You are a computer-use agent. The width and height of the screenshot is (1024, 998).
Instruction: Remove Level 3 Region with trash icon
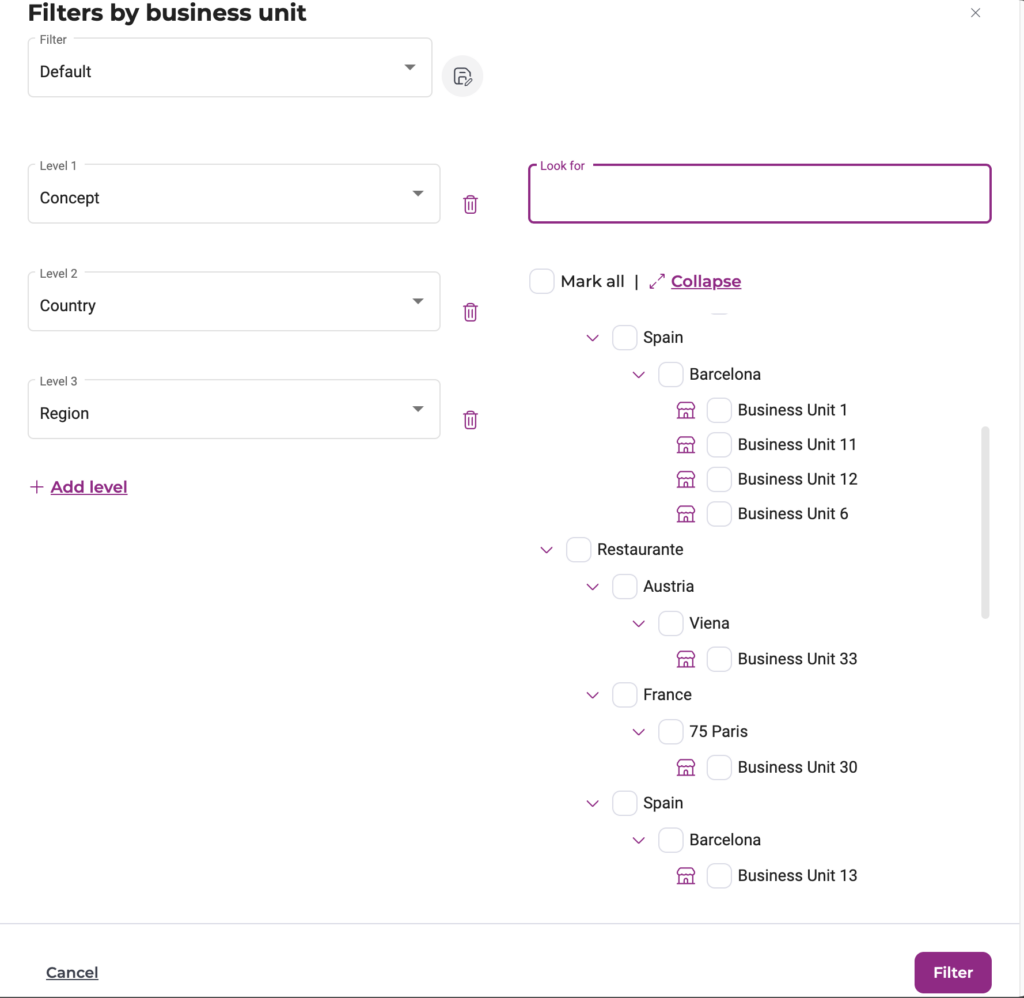tap(470, 420)
